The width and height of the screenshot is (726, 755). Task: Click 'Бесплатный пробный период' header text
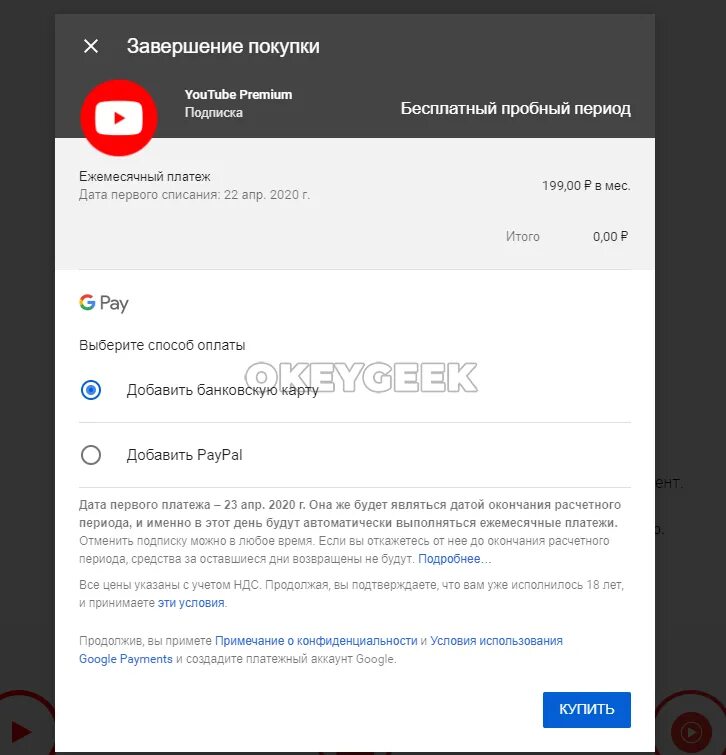pos(516,108)
